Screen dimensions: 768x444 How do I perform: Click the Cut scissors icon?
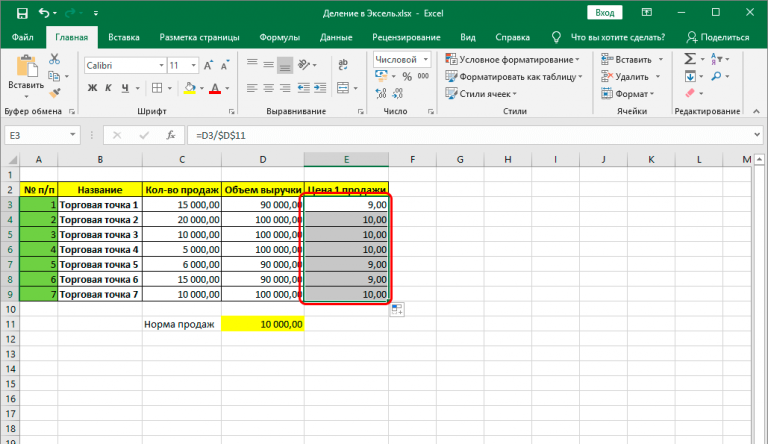point(56,60)
